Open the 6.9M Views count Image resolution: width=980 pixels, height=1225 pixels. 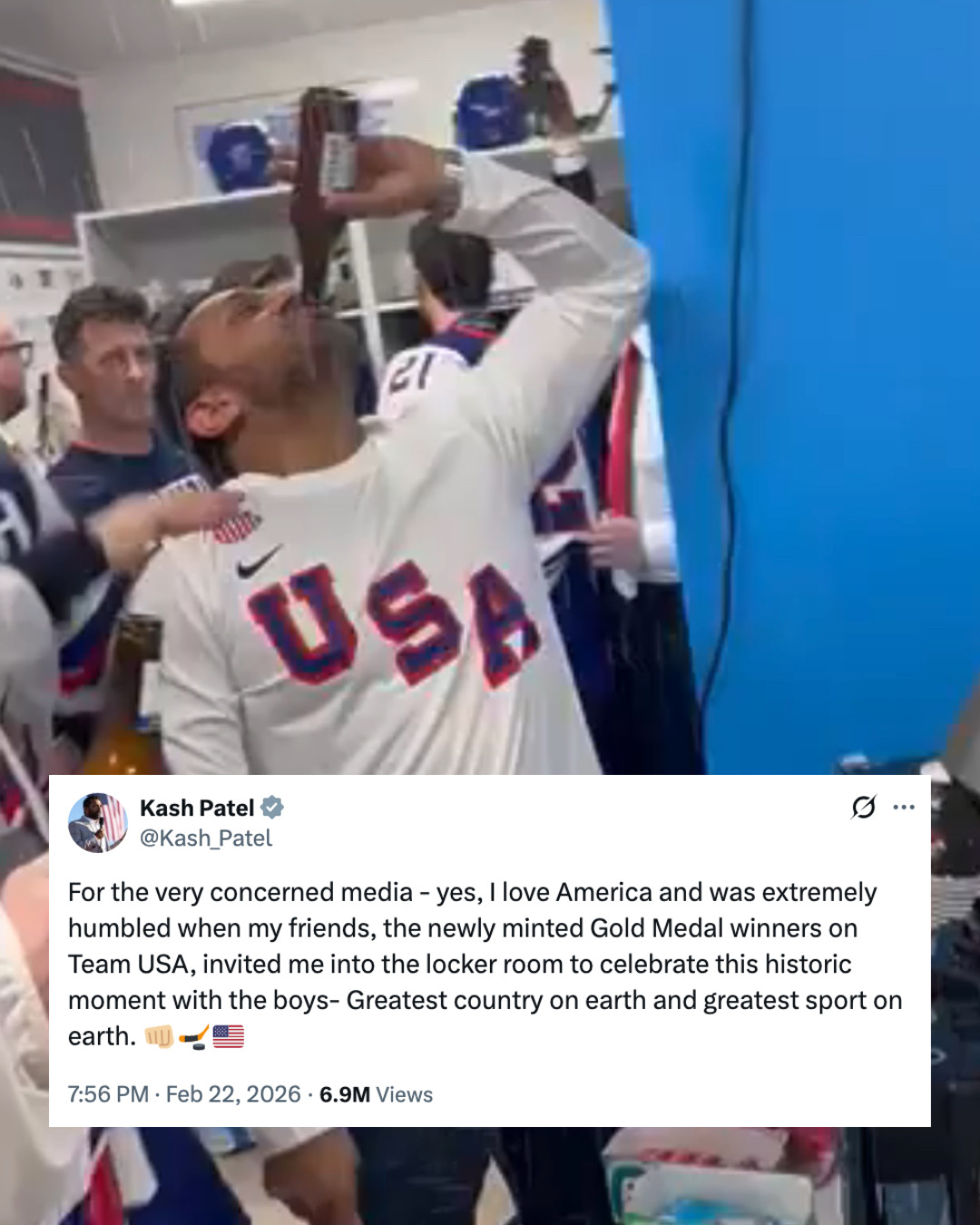376,1094
